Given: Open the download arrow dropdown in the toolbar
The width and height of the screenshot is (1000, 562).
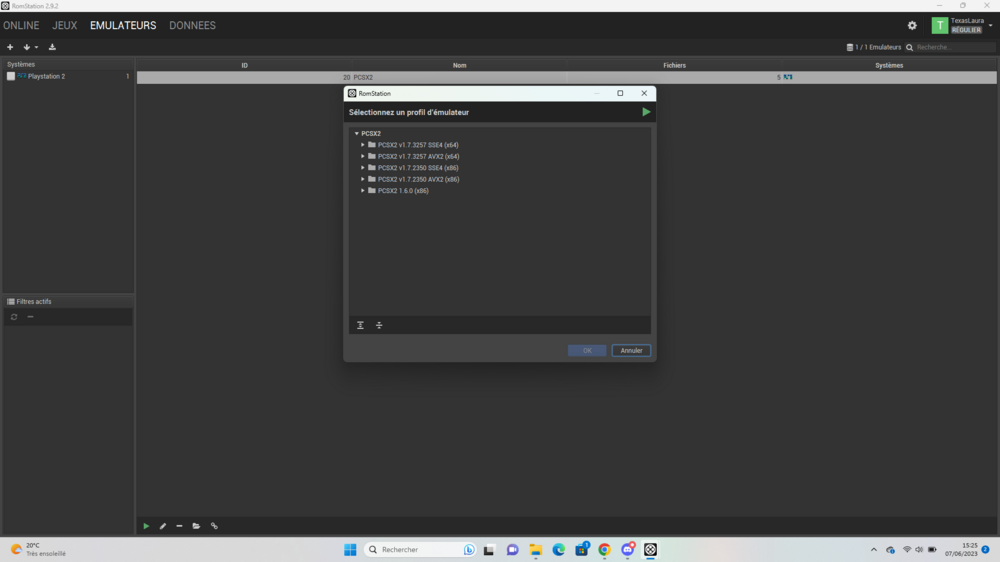Looking at the screenshot, I should point(30,47).
